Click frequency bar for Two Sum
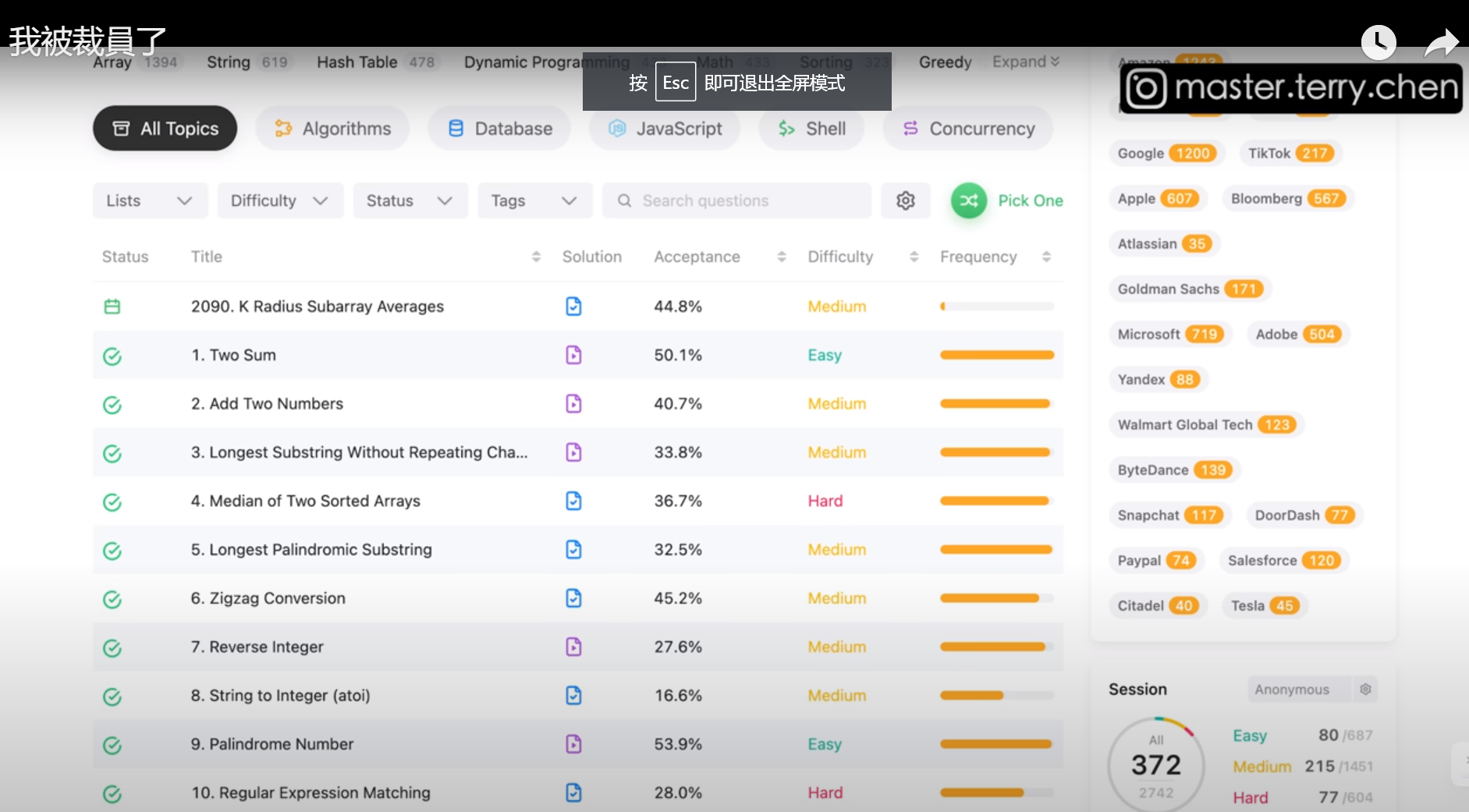 pyautogui.click(x=997, y=355)
